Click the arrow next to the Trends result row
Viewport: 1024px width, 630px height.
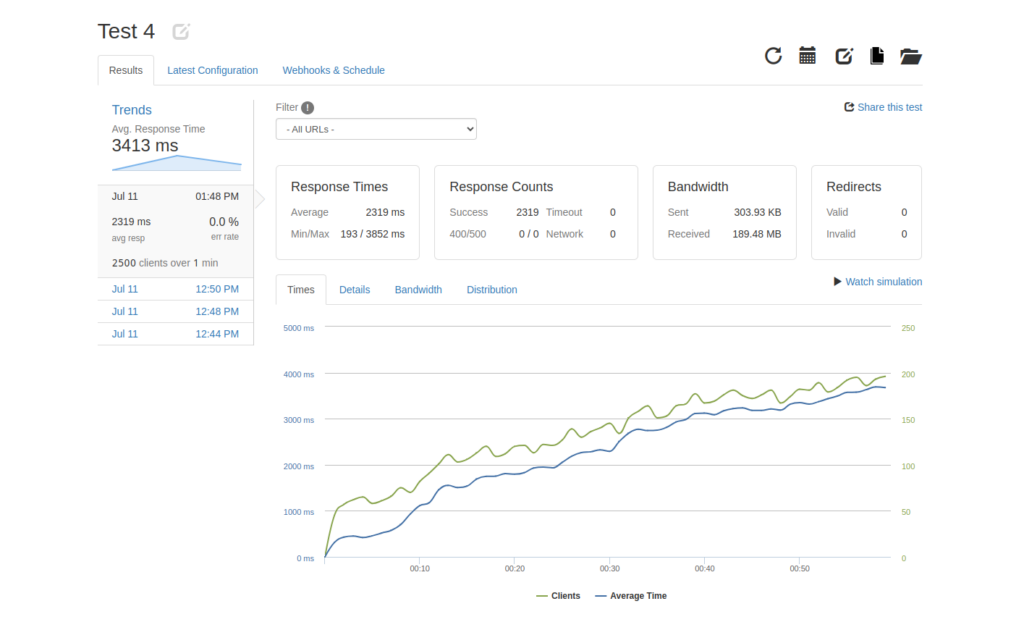[258, 197]
